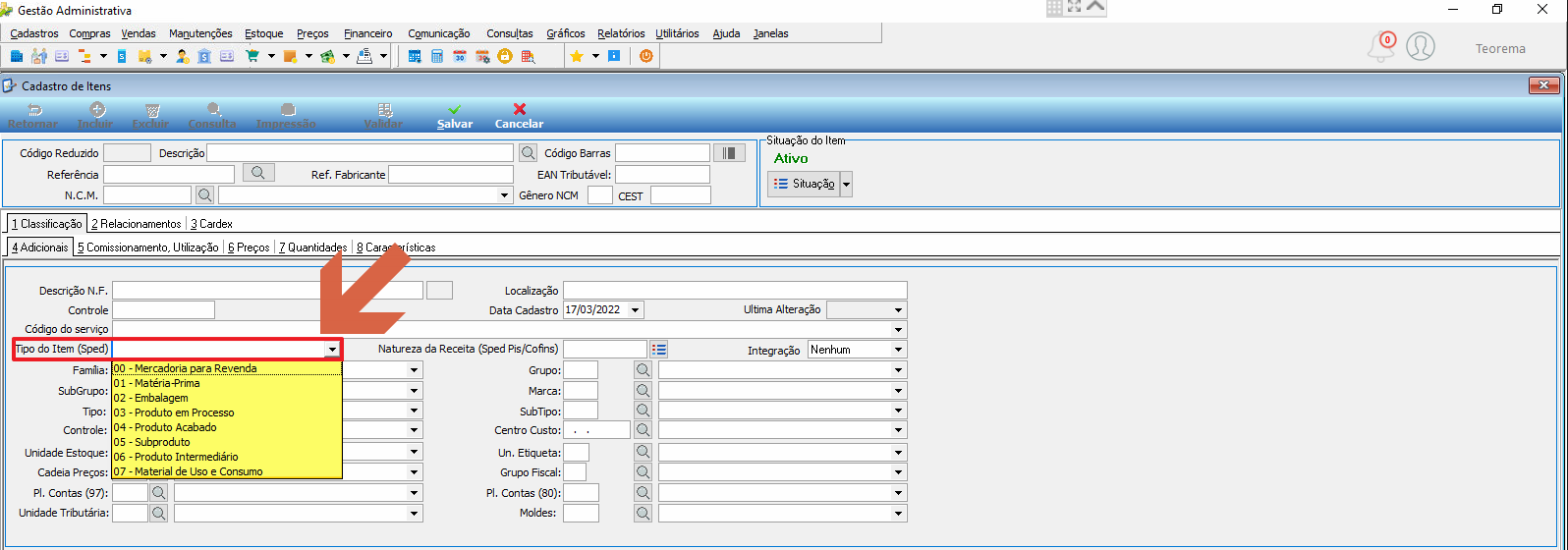The image size is (1568, 550).
Task: Select '01 - Matéria-Prima' option
Action: pyautogui.click(x=227, y=383)
